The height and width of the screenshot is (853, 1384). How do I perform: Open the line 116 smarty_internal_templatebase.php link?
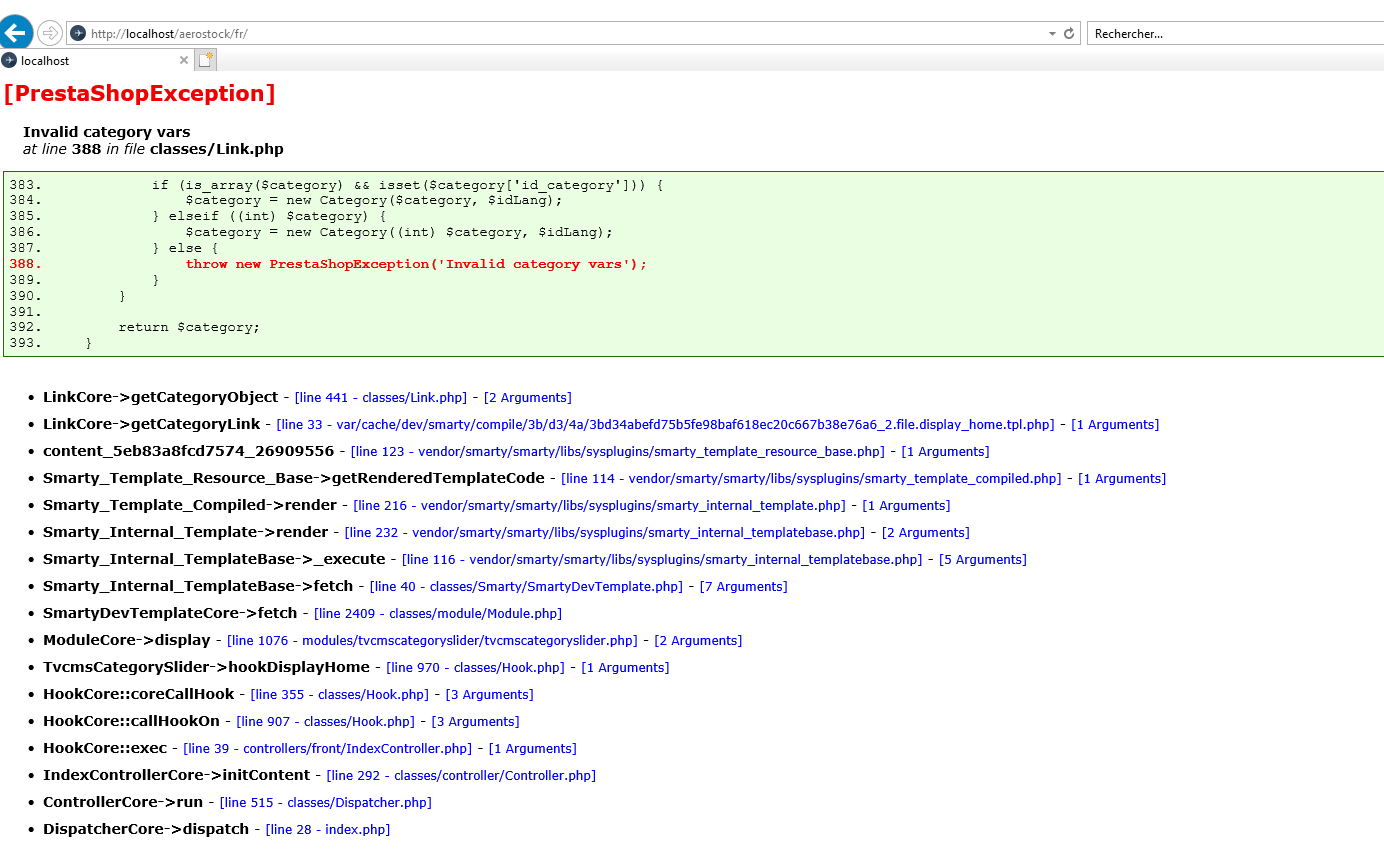(x=662, y=560)
